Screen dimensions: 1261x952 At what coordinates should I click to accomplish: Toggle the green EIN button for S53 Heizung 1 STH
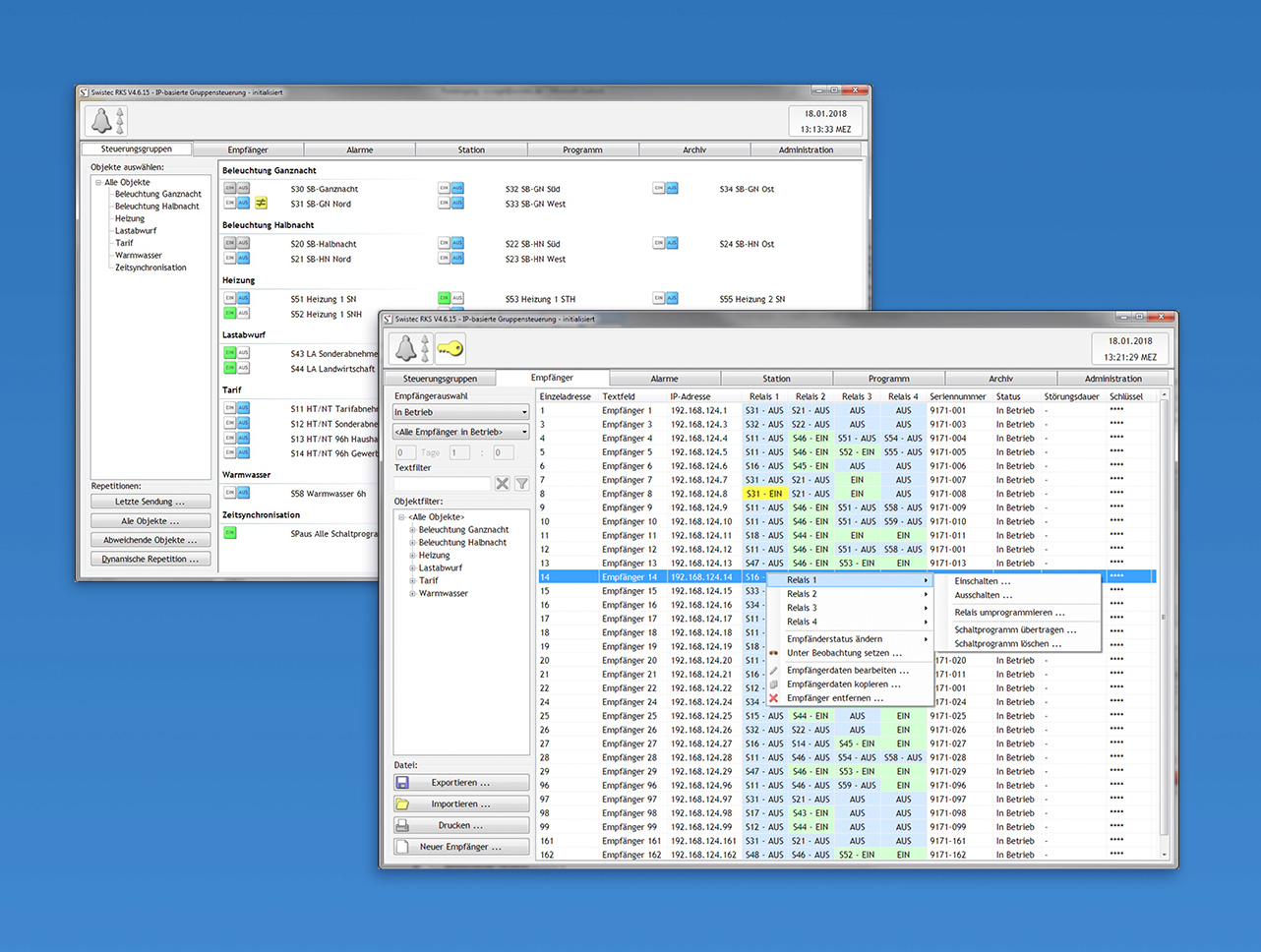coord(445,298)
